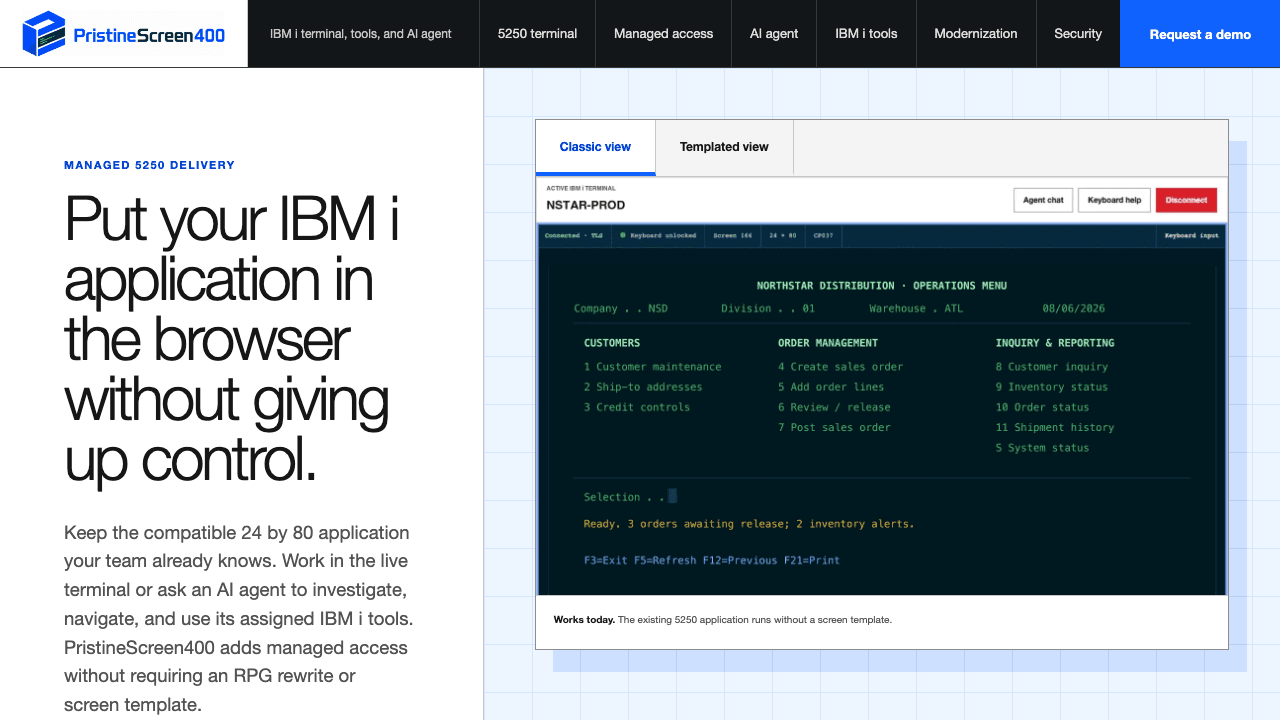Click the Selection input field in the terminal

tap(673, 497)
